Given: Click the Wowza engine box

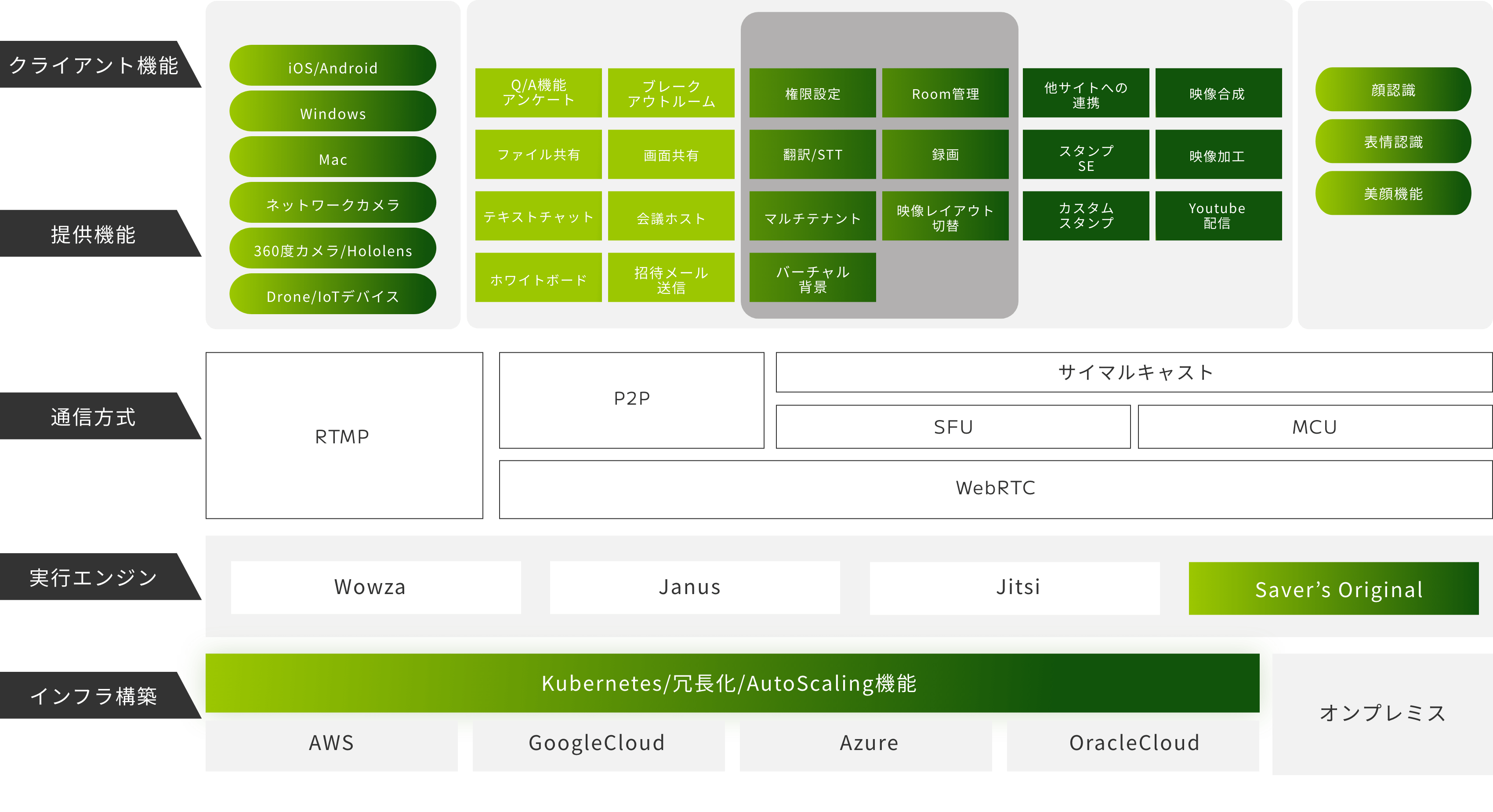Looking at the screenshot, I should [x=376, y=588].
